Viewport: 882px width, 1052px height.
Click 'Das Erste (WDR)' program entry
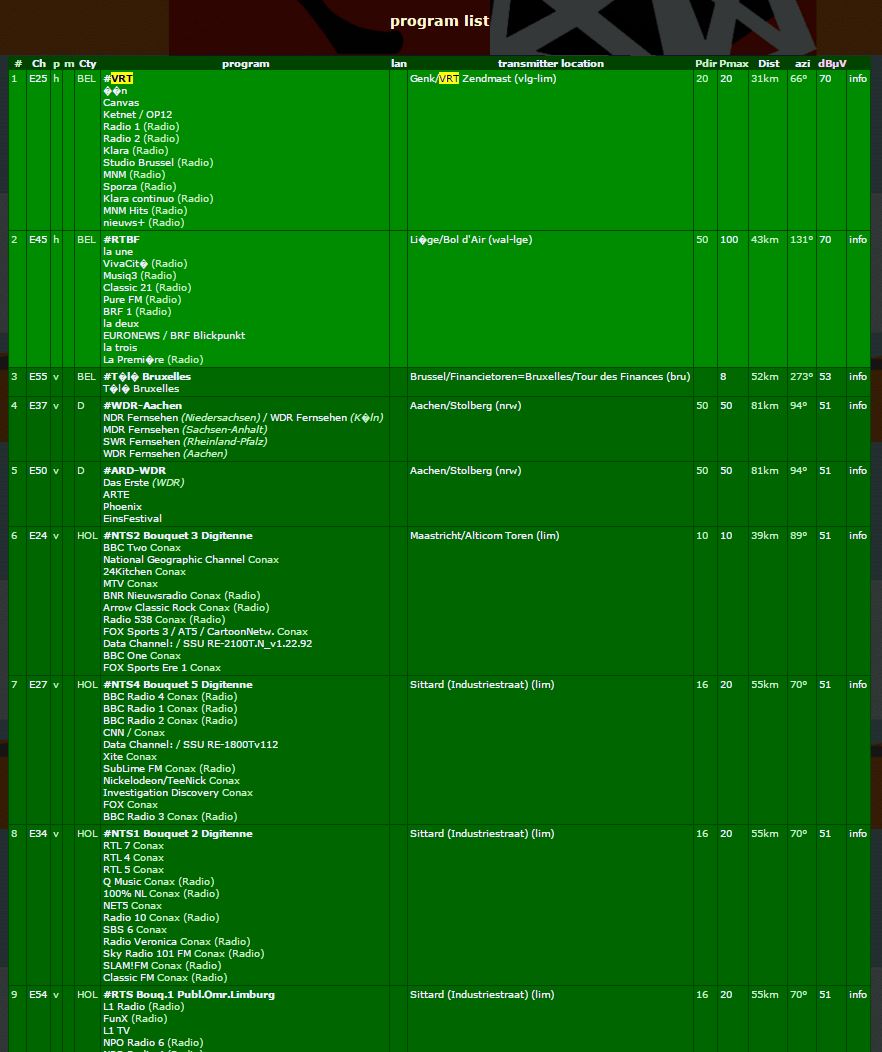[x=144, y=482]
